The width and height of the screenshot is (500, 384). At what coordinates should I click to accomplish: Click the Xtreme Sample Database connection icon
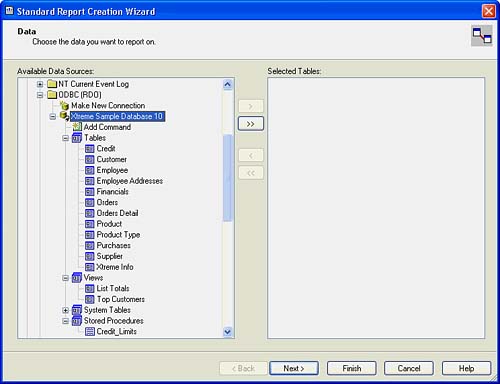(x=64, y=116)
